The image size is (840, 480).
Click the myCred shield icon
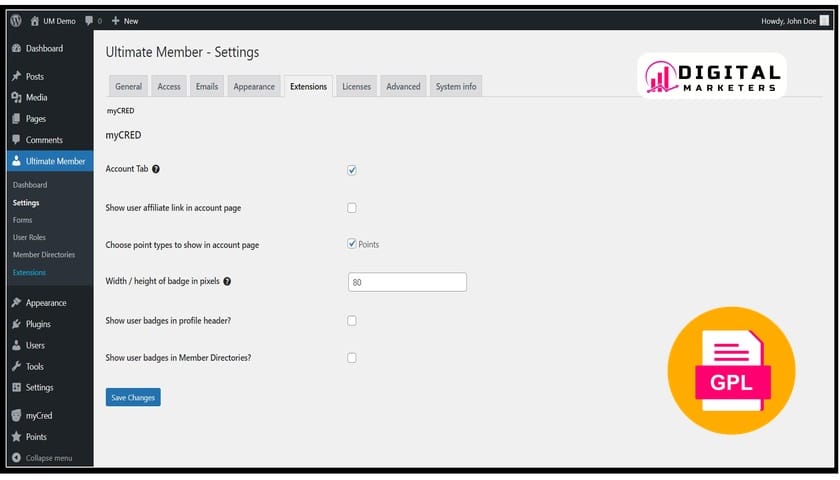tap(17, 415)
